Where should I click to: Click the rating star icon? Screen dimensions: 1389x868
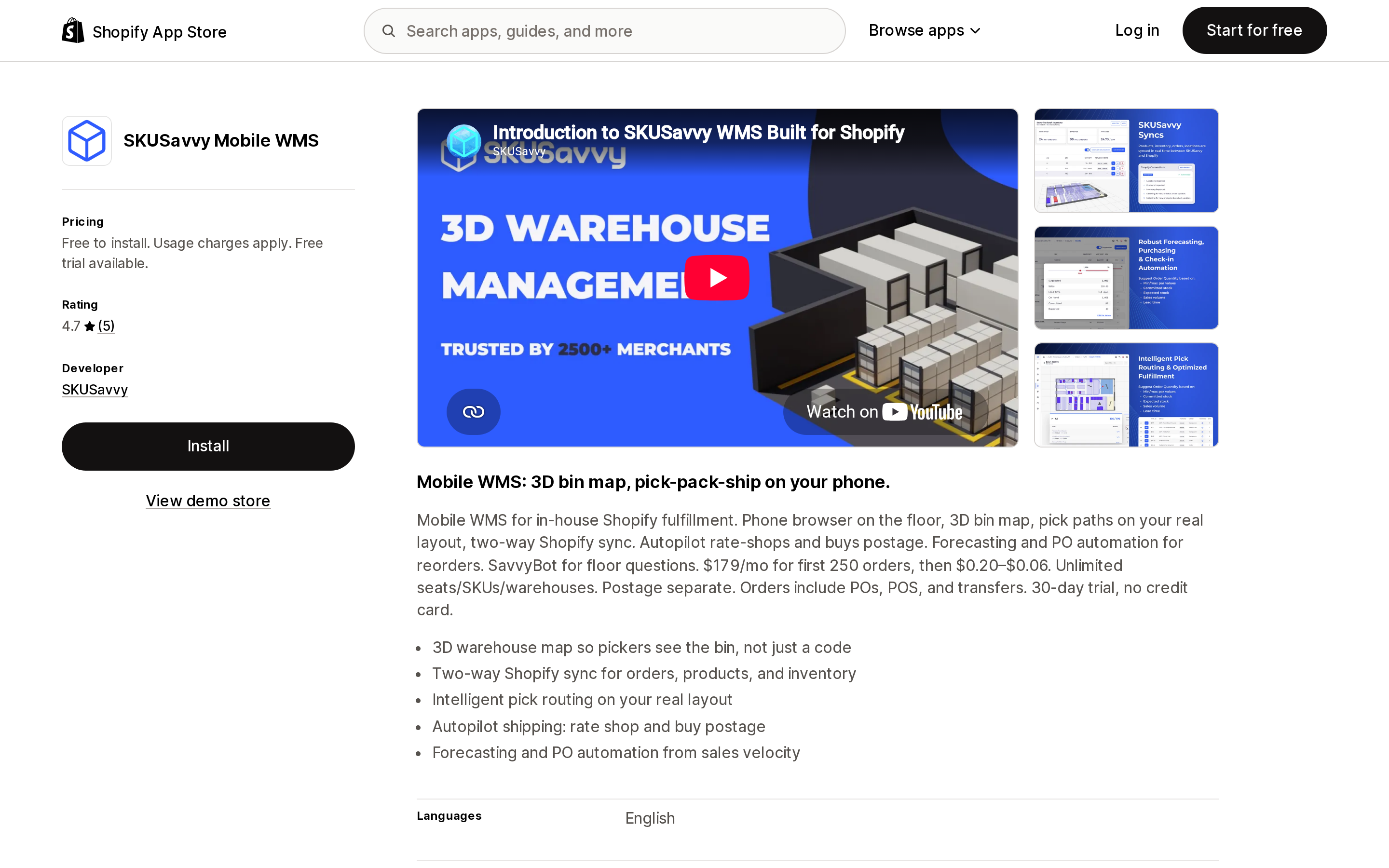tap(90, 326)
